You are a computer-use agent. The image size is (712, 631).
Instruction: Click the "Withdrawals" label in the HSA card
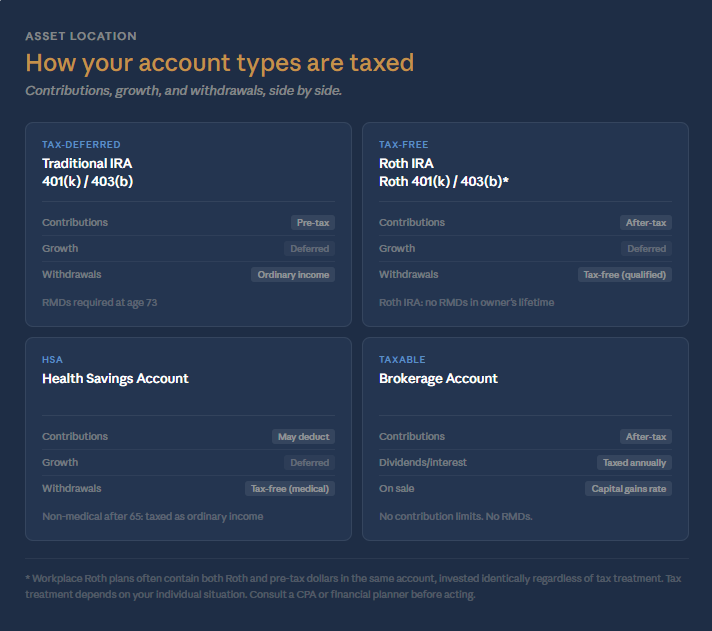pos(72,488)
